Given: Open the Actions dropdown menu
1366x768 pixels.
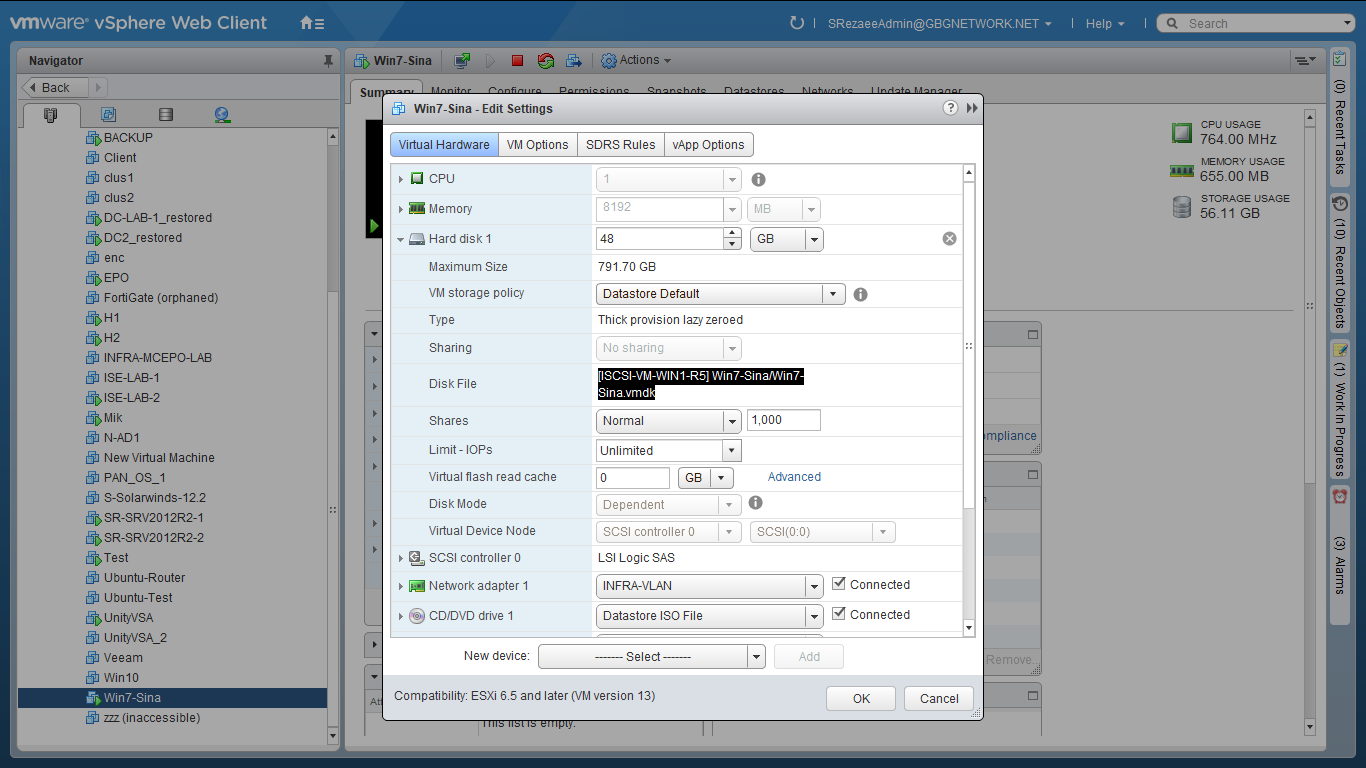Looking at the screenshot, I should tap(636, 61).
